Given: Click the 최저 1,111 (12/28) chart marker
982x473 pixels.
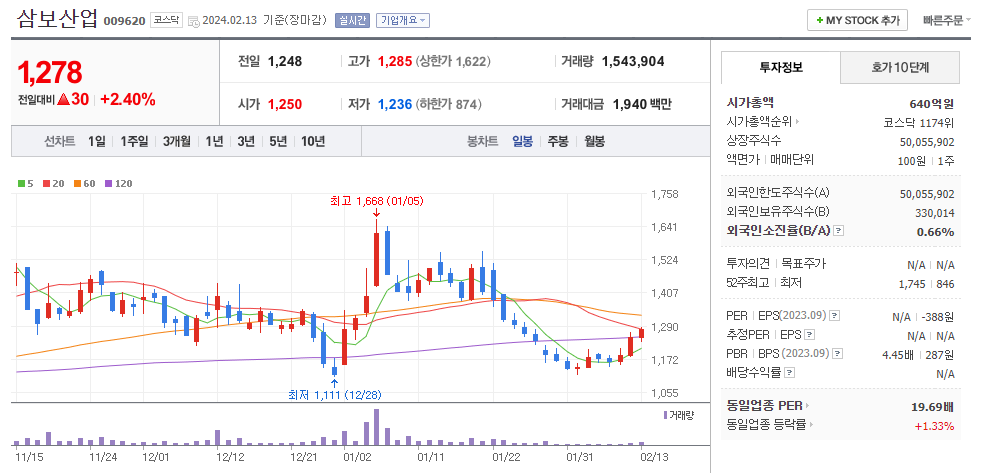Looking at the screenshot, I should coord(334,395).
